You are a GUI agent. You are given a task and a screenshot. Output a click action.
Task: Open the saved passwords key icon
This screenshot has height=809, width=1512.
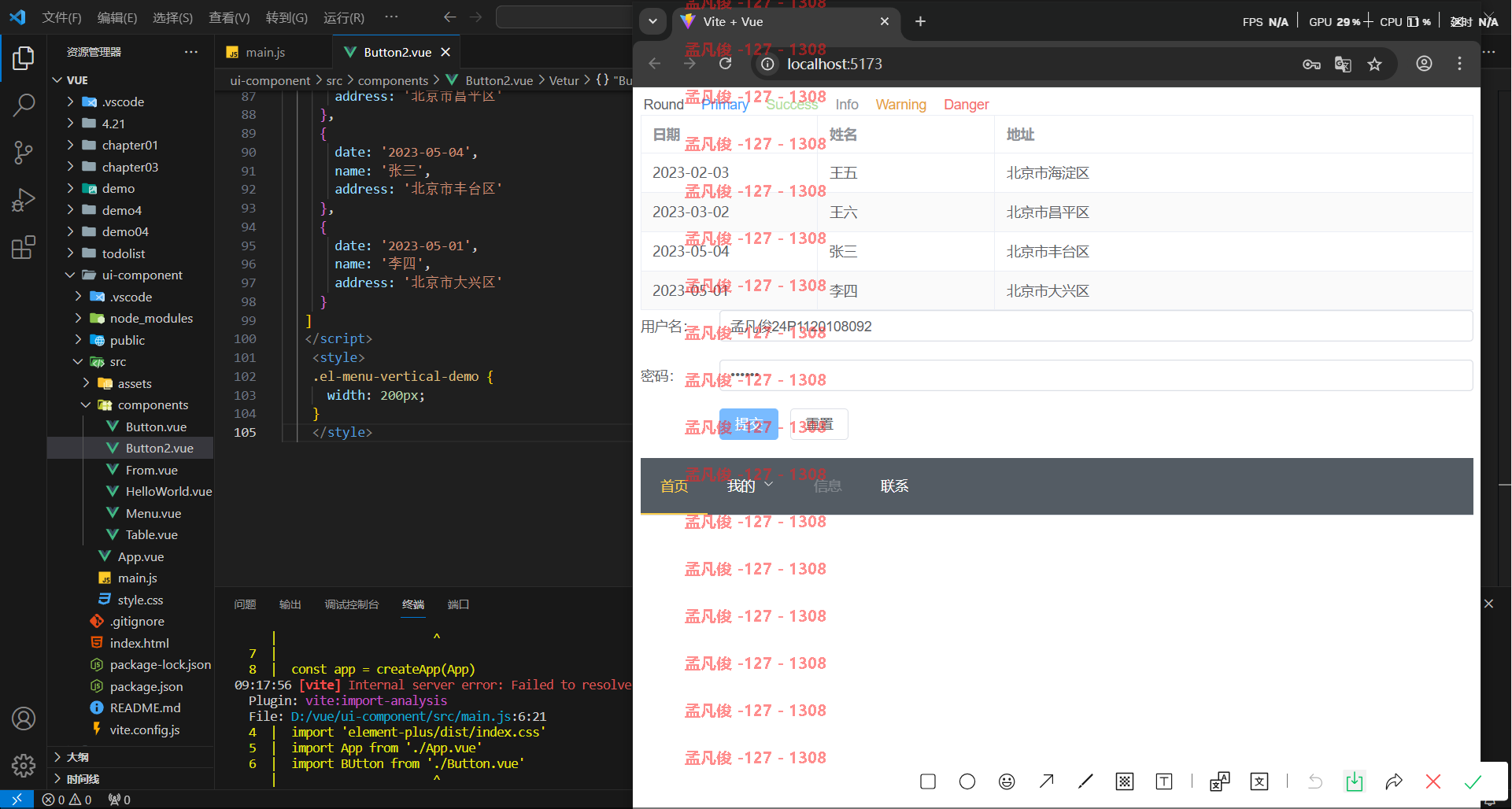click(x=1311, y=65)
